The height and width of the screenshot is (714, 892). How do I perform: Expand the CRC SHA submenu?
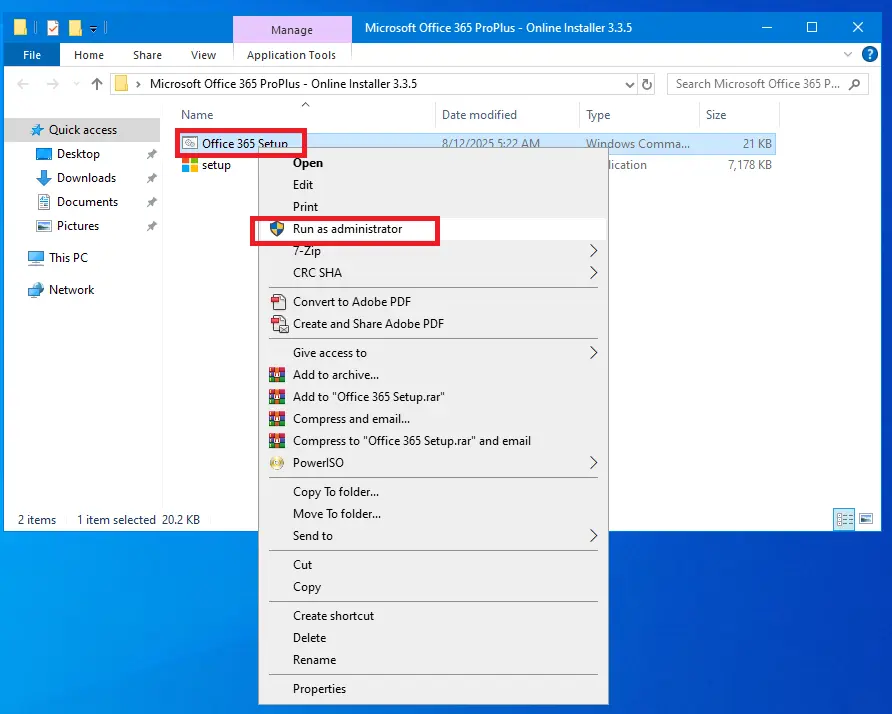(433, 273)
